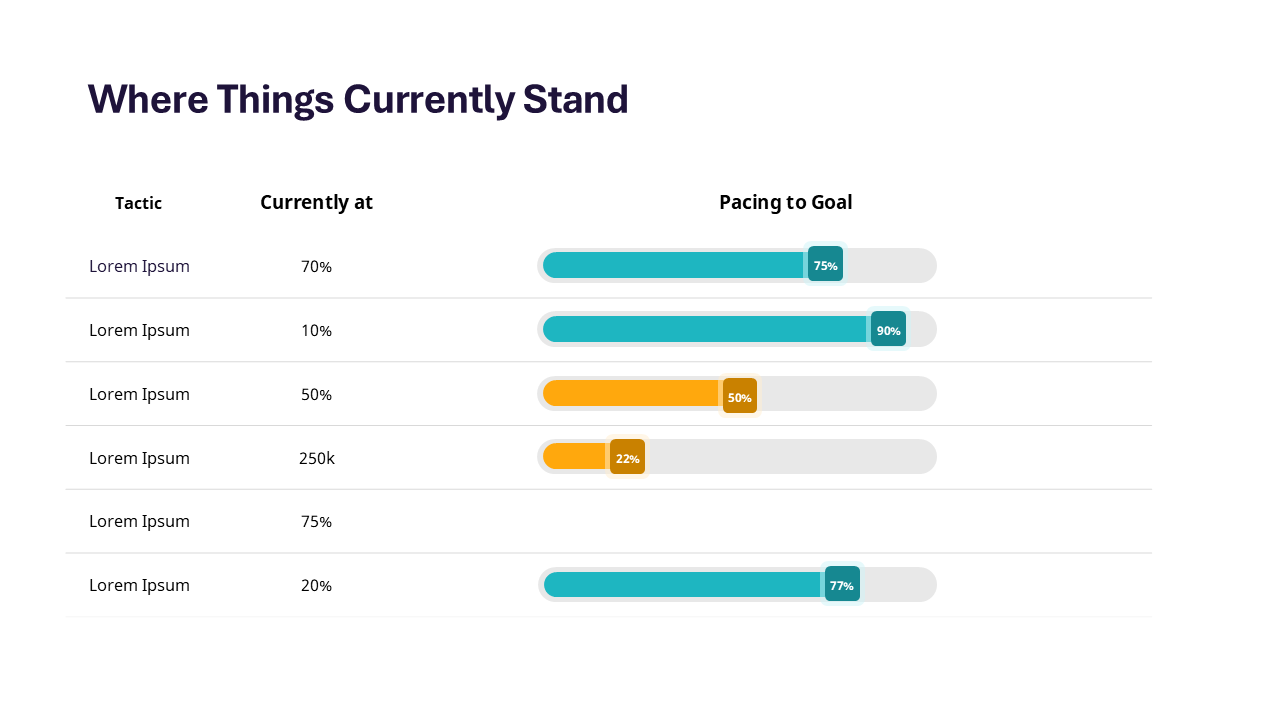Click the 'Pacing to Goal' column header
Image resolution: width=1280 pixels, height=720 pixels.
[x=785, y=202]
